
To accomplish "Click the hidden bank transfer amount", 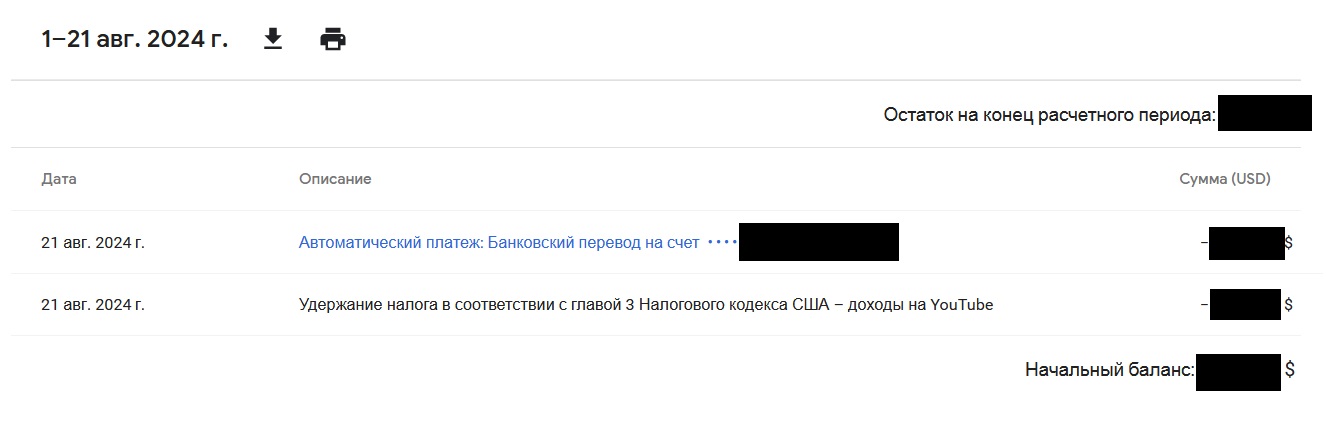I will pos(1246,243).
